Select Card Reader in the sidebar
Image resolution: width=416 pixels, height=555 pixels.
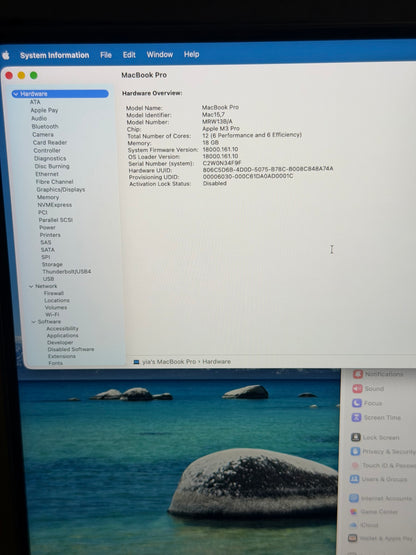click(x=50, y=142)
